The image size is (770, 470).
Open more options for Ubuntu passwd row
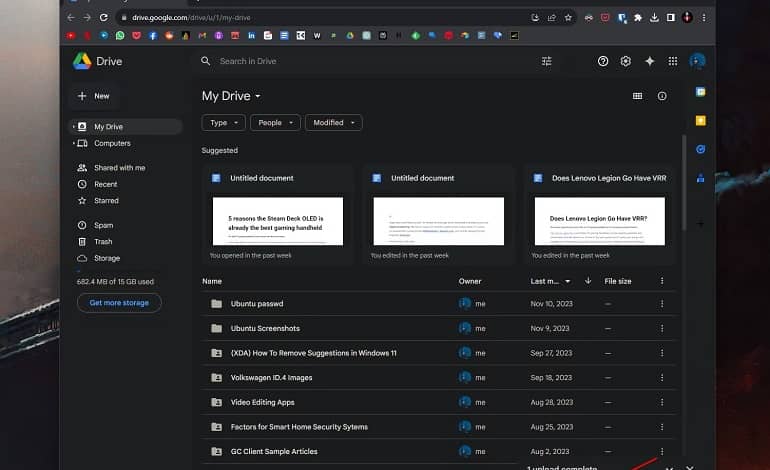662,304
